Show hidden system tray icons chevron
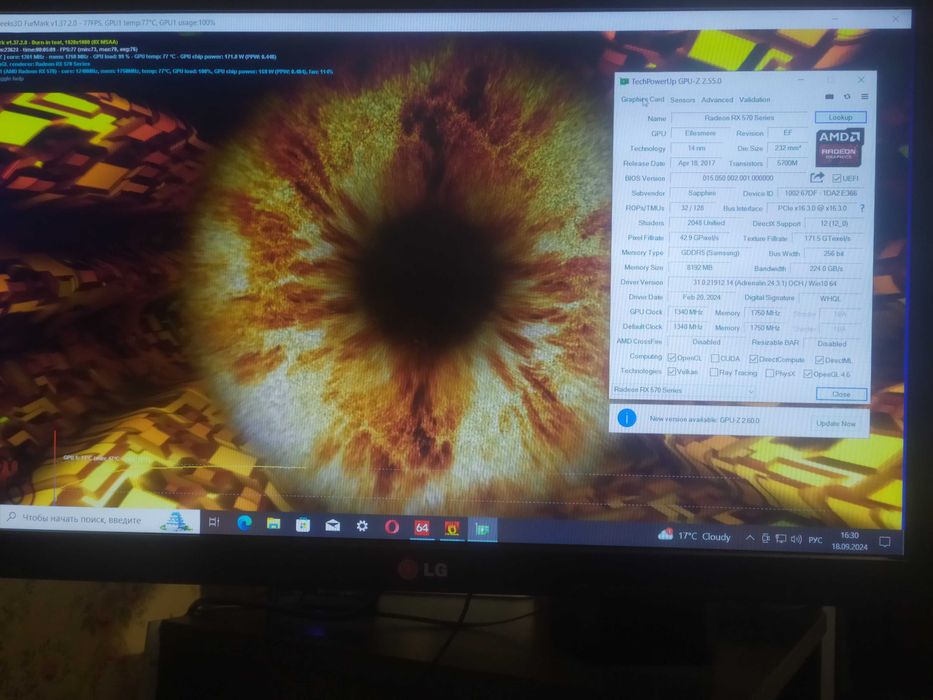This screenshot has width=933, height=700. (750, 538)
